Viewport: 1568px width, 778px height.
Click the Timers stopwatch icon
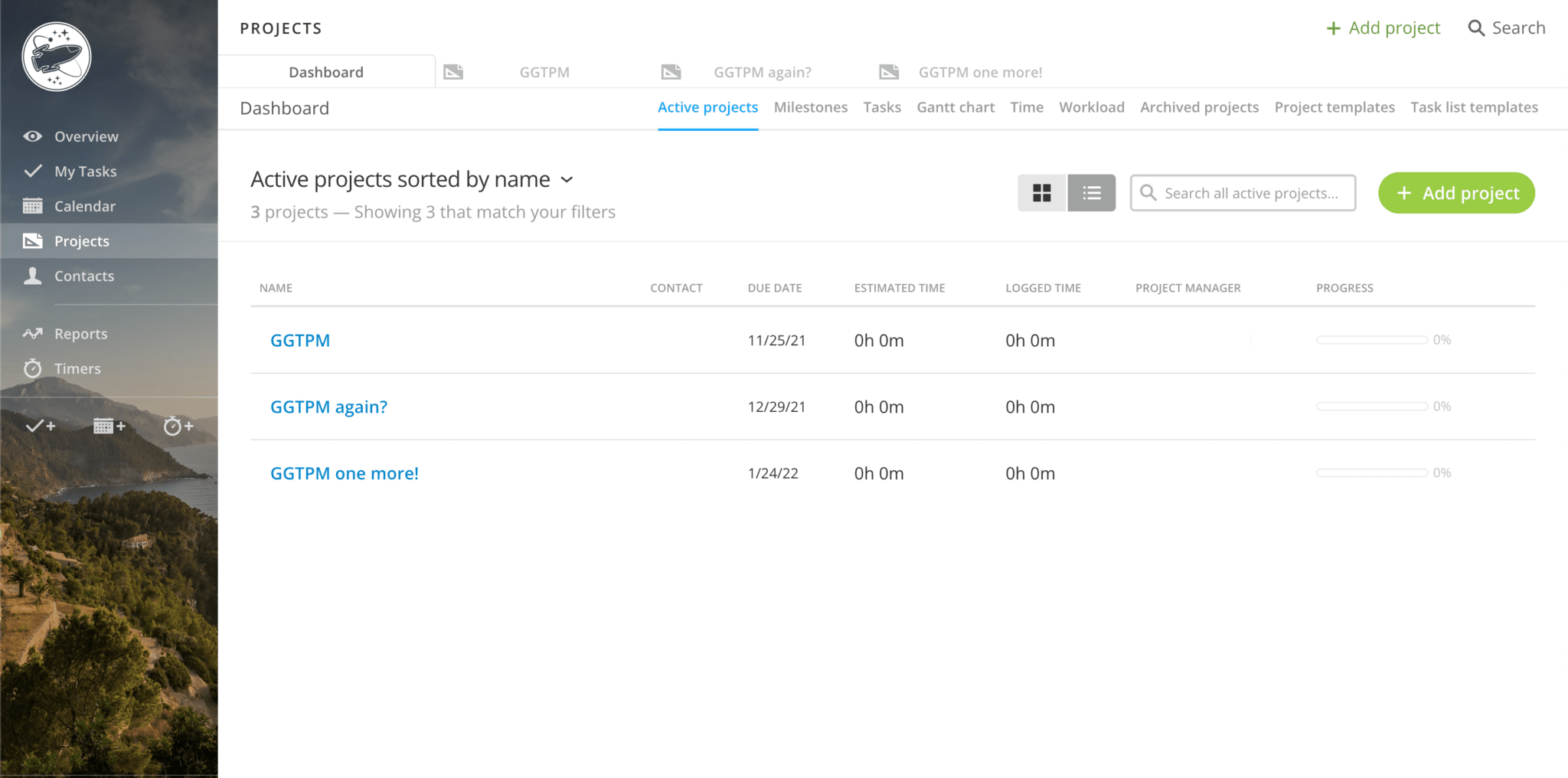tap(32, 368)
